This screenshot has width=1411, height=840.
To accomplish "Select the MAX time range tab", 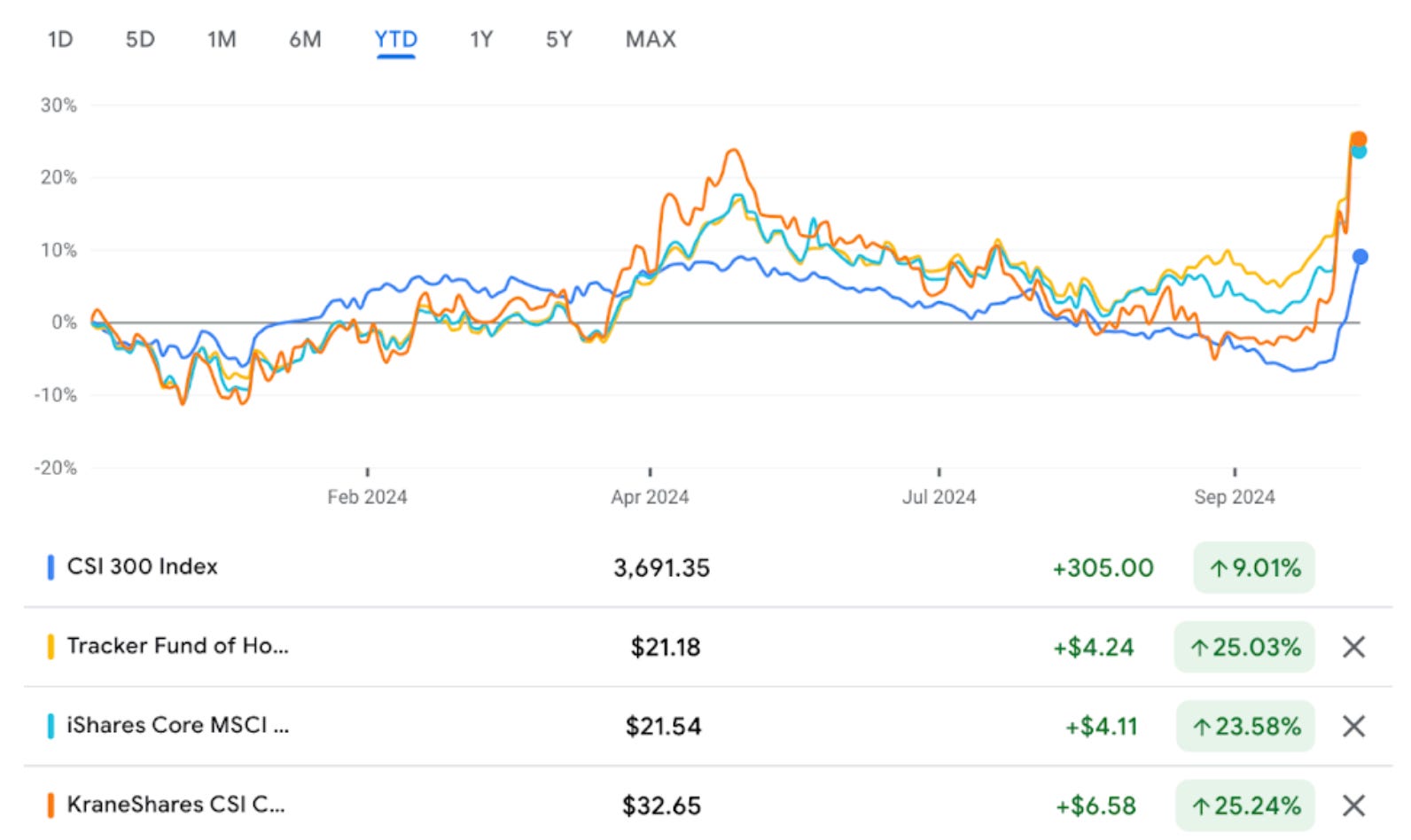I will pyautogui.click(x=651, y=39).
